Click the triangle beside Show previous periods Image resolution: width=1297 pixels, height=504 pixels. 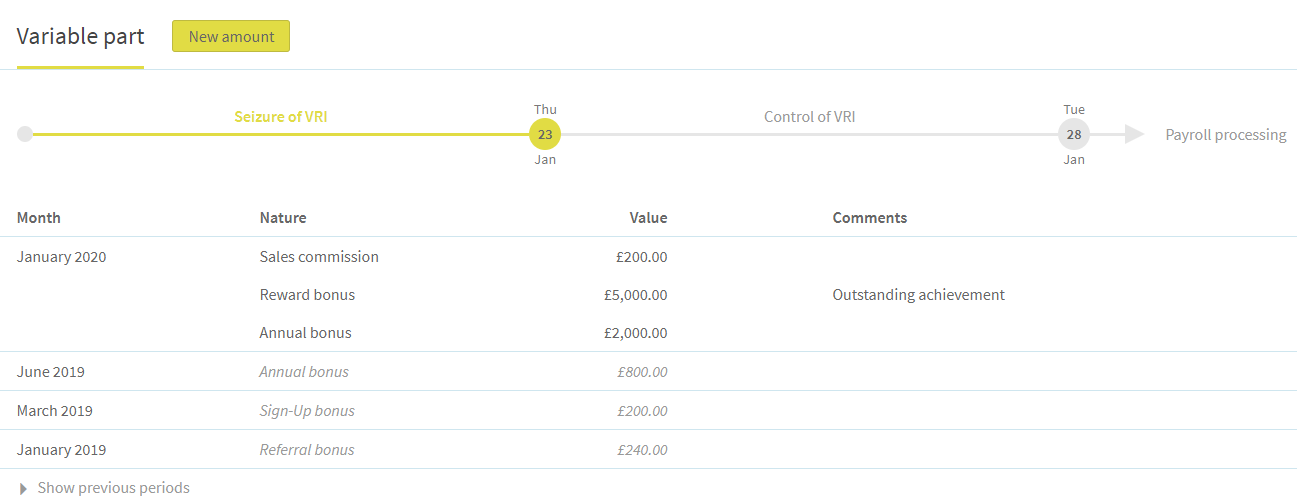click(24, 488)
